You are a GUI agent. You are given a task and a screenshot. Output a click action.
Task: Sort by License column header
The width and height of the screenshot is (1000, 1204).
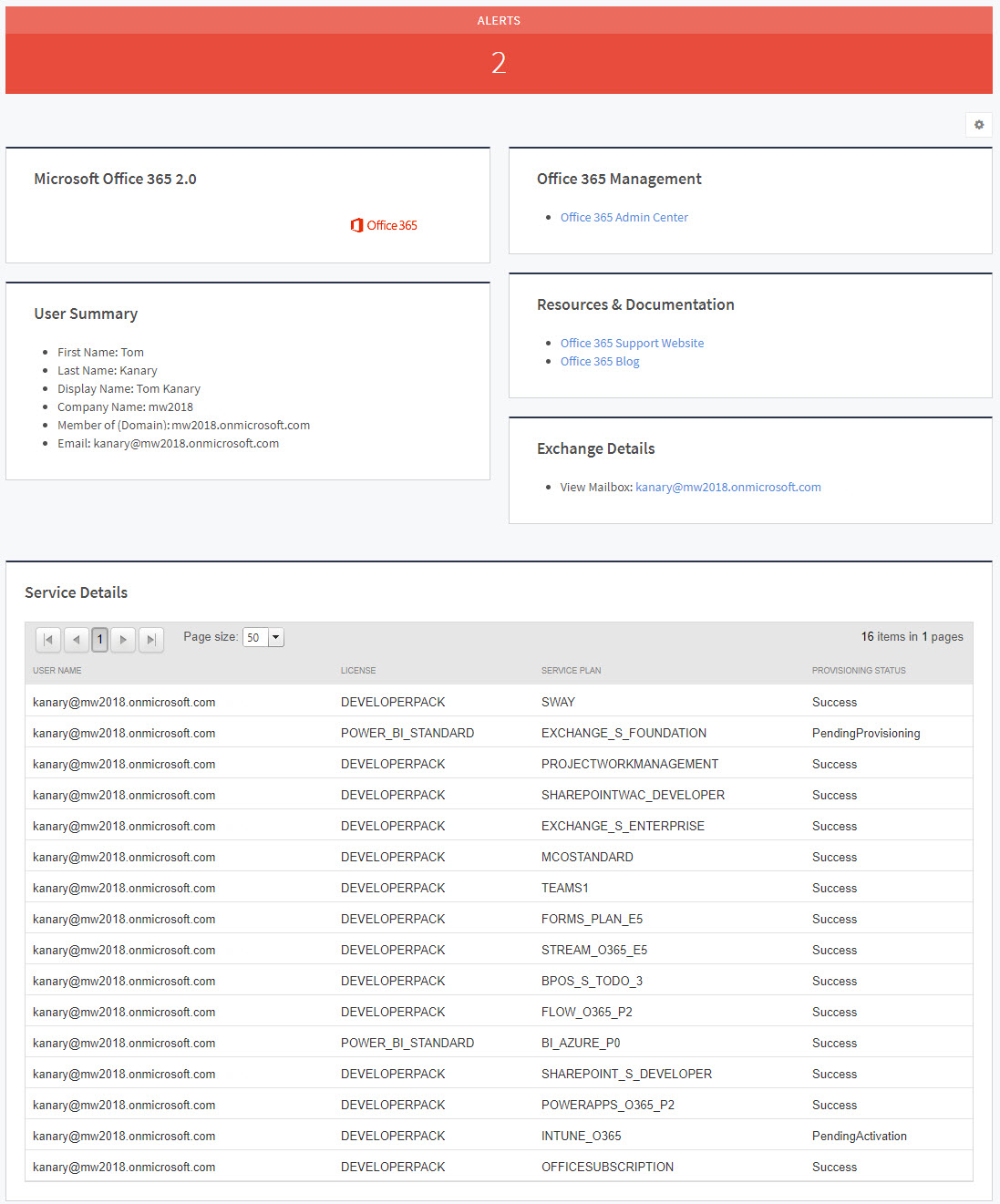(x=358, y=671)
